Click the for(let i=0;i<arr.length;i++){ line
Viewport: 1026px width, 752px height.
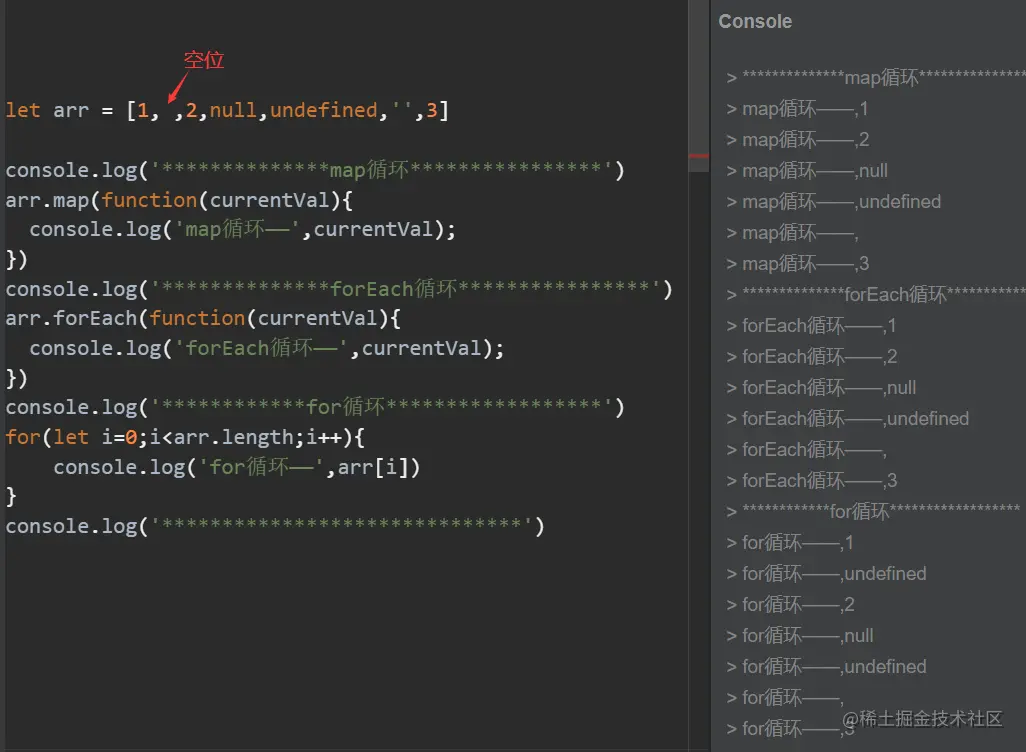coord(185,437)
